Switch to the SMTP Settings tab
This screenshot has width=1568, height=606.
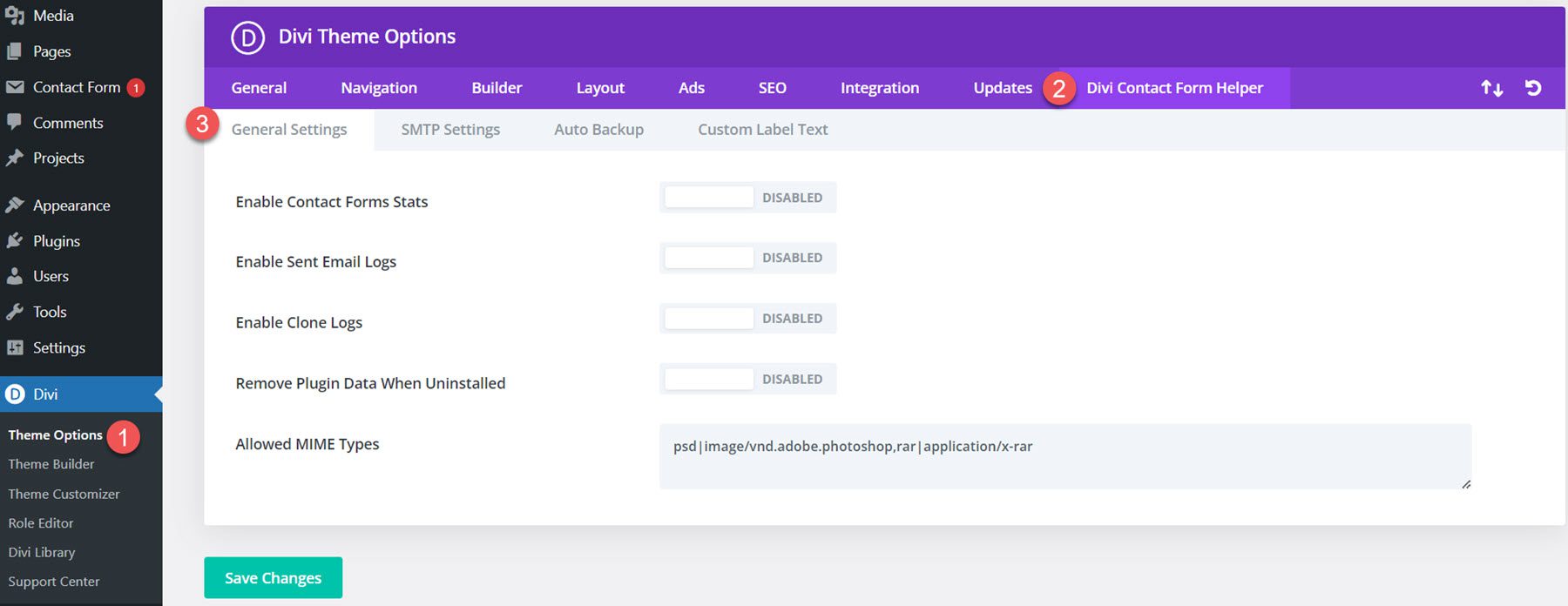[450, 130]
